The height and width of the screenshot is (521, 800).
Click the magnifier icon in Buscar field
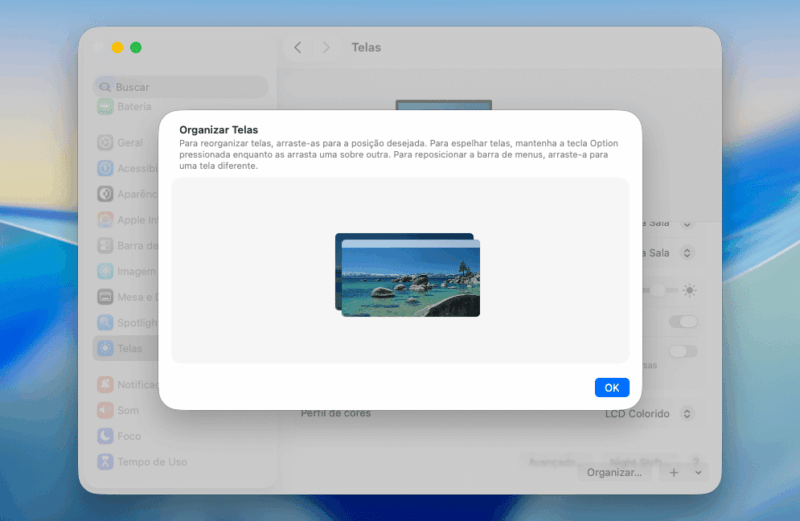click(105, 87)
